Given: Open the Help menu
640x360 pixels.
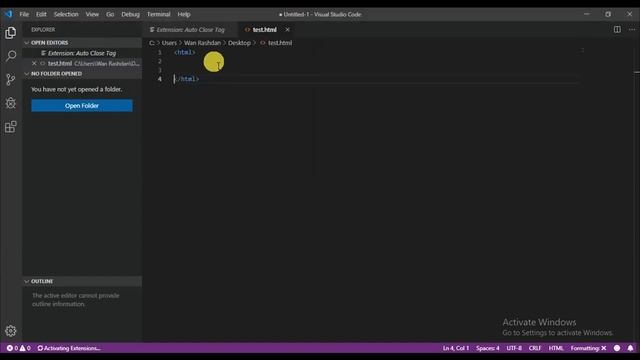Looking at the screenshot, I should pos(184,14).
